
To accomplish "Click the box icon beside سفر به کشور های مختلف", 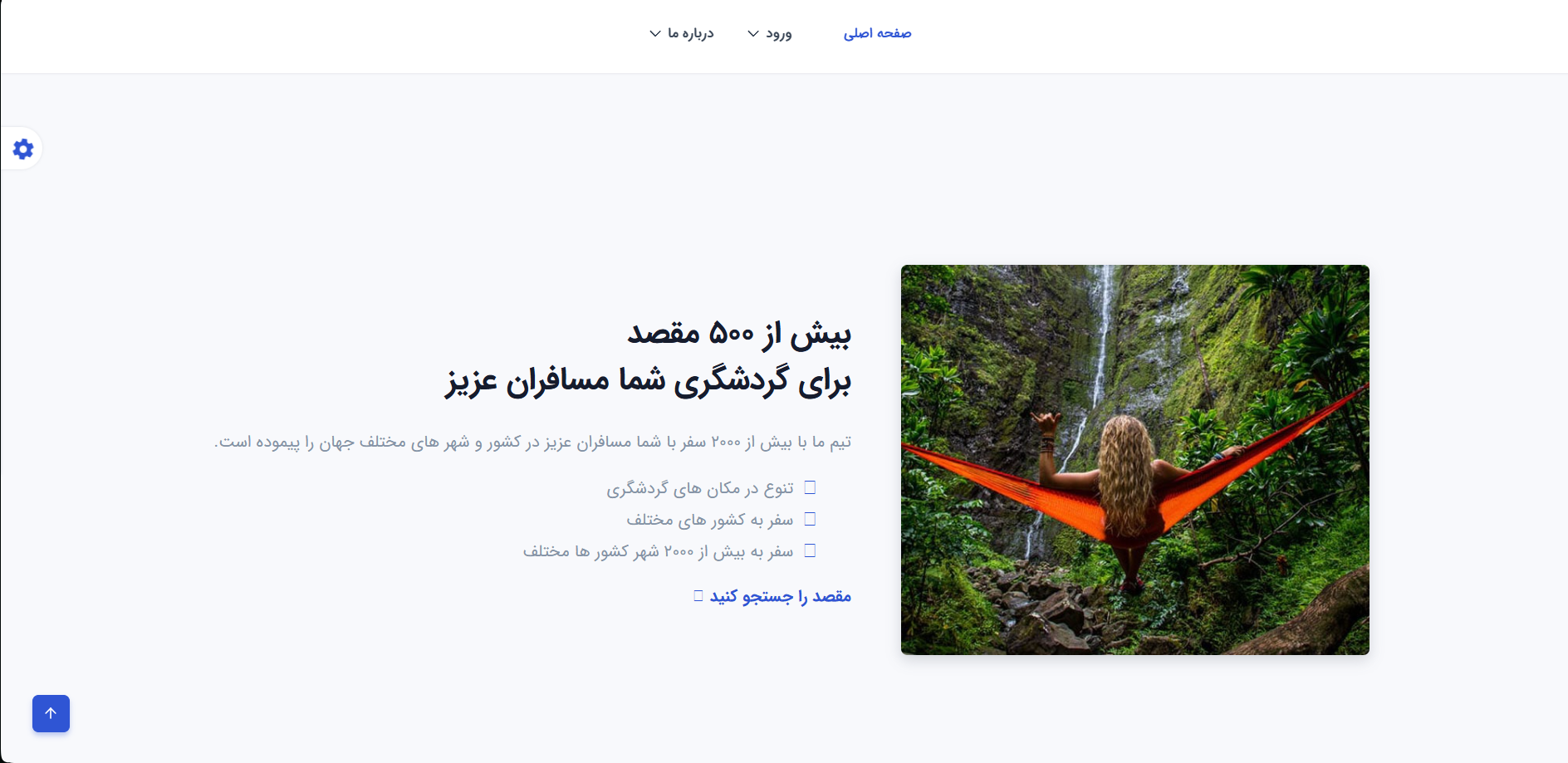I will coord(810,519).
